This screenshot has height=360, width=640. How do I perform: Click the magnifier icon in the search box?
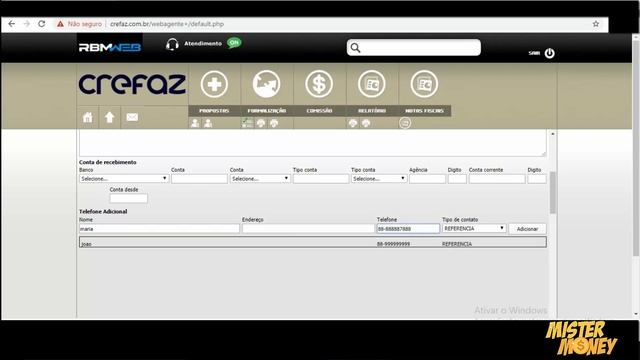point(356,48)
